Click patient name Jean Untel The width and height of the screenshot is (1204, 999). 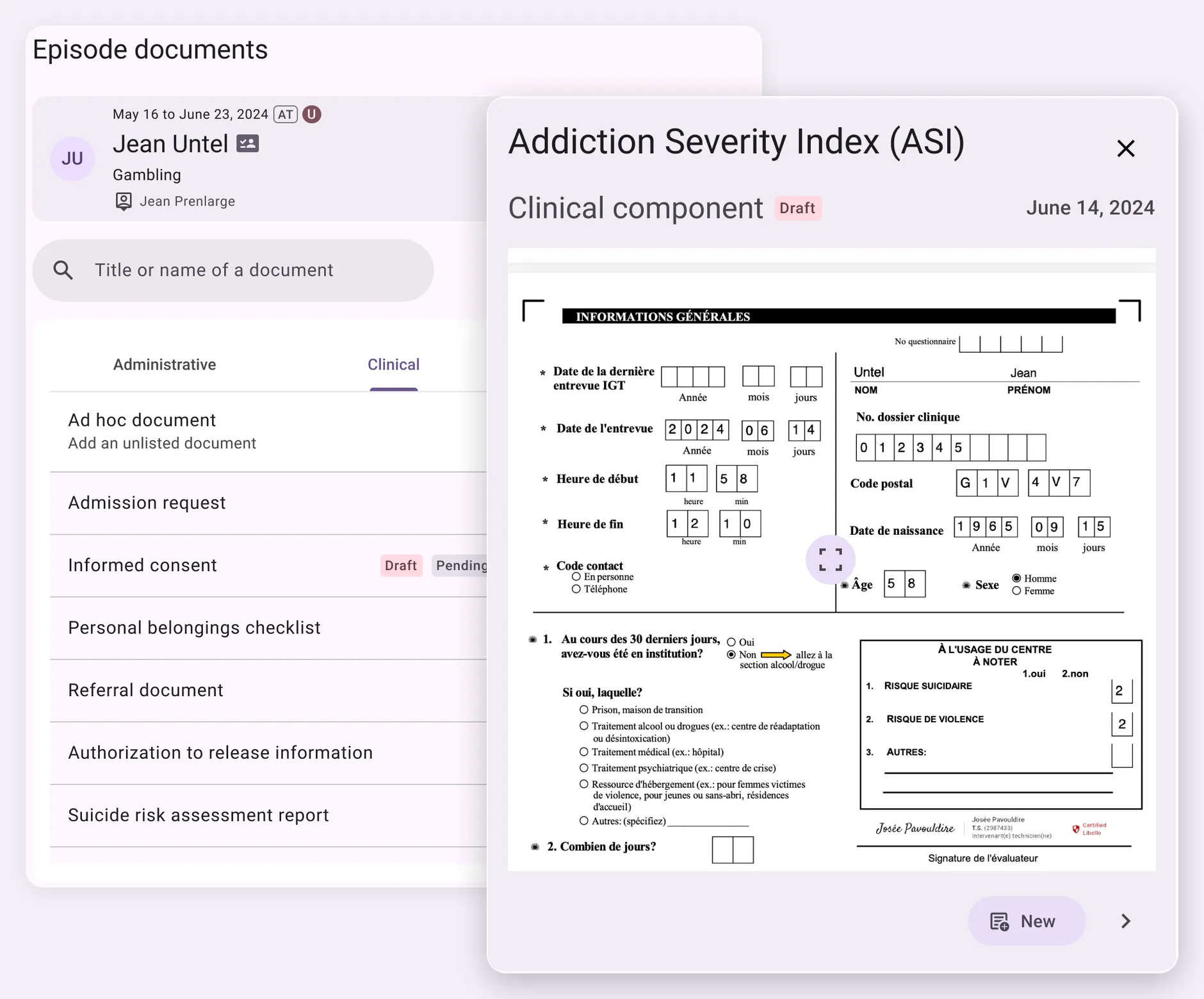tap(170, 144)
